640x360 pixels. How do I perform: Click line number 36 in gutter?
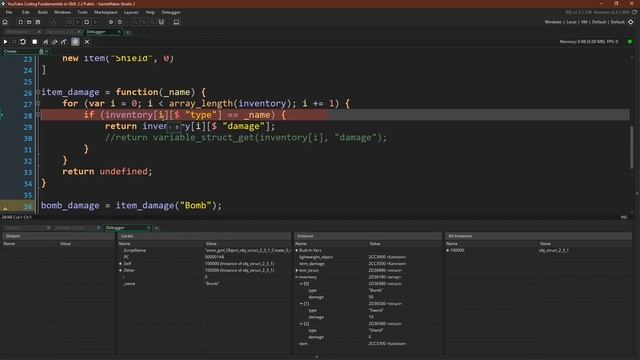point(27,206)
